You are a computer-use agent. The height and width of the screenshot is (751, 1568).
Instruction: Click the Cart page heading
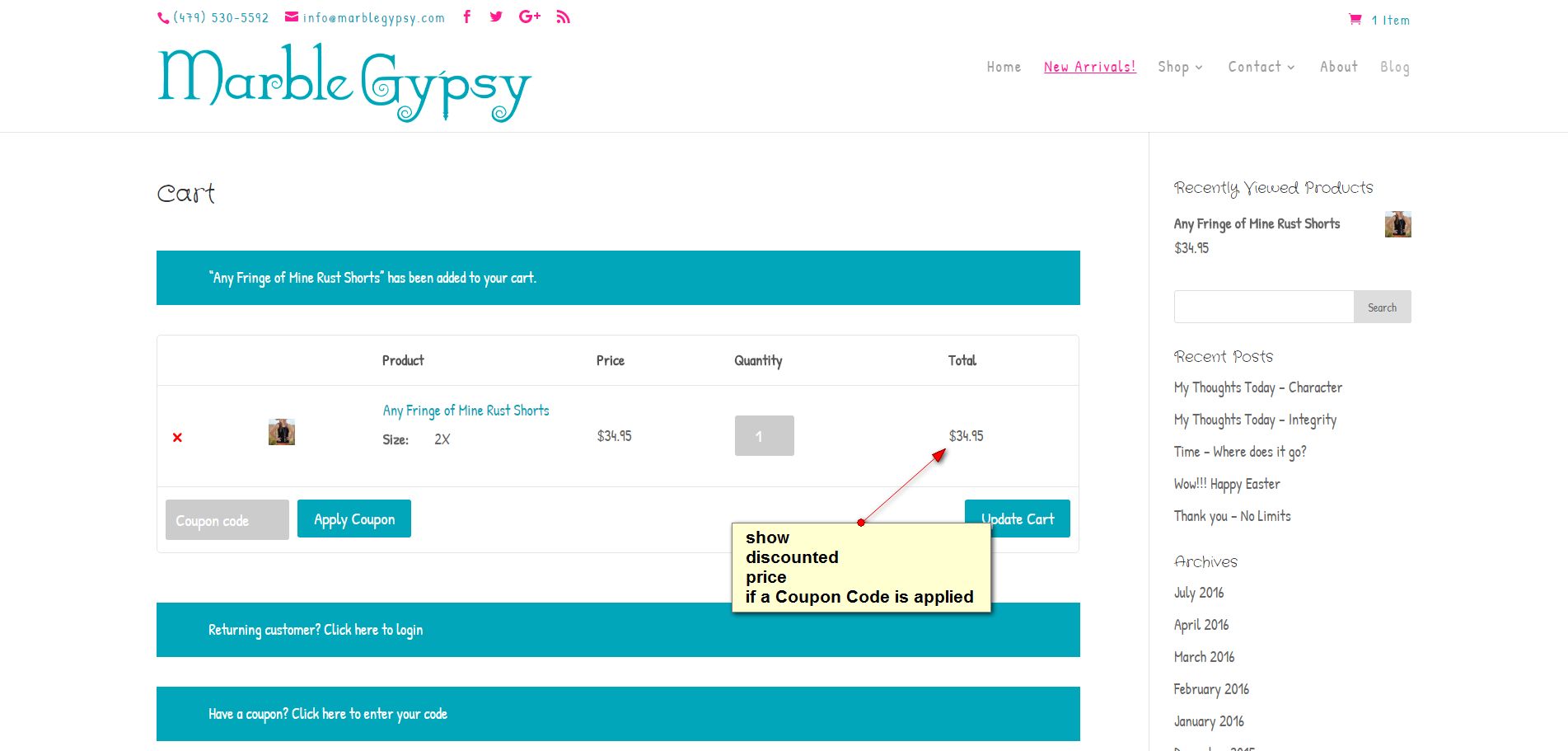coord(186,194)
